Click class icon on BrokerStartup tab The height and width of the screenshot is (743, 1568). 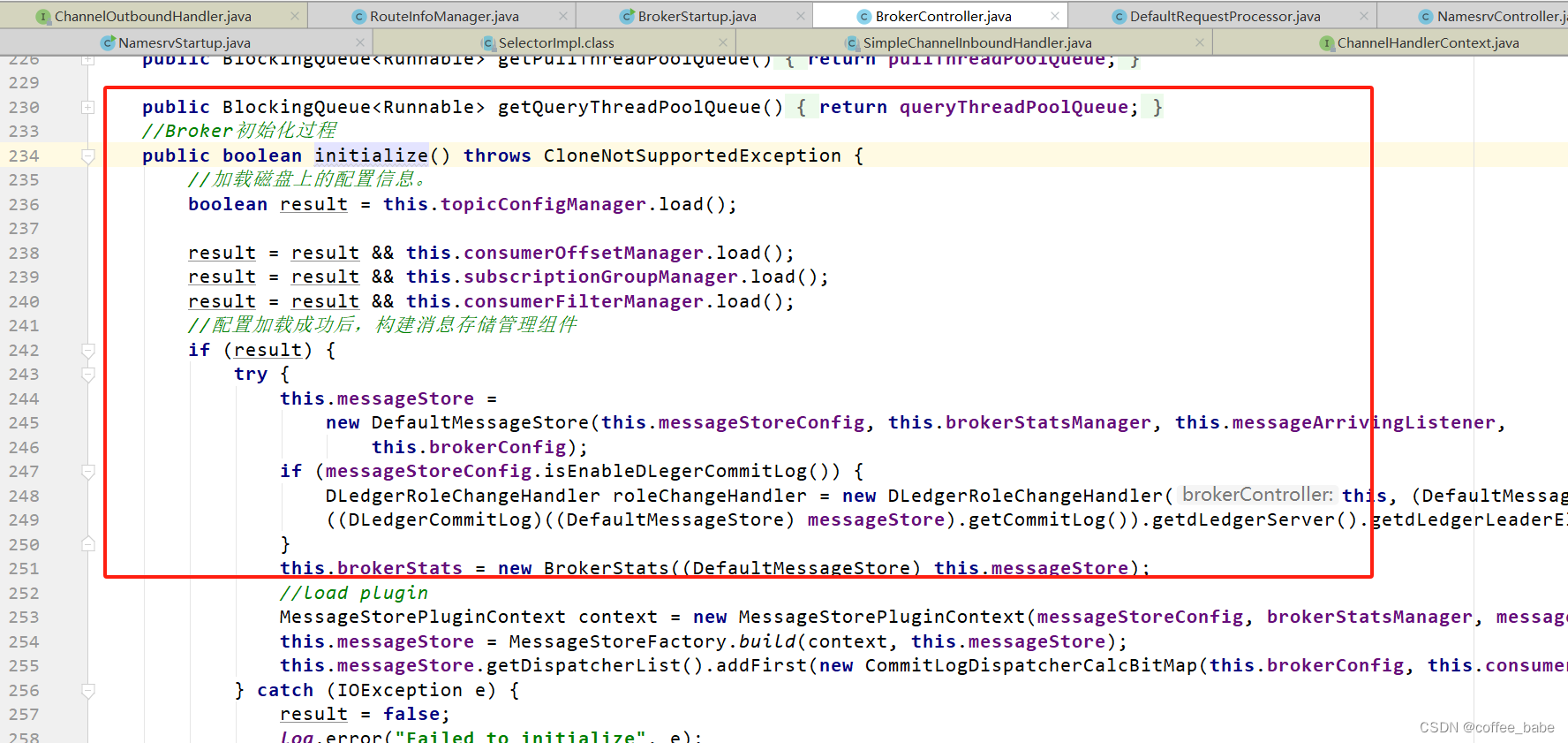coord(627,16)
